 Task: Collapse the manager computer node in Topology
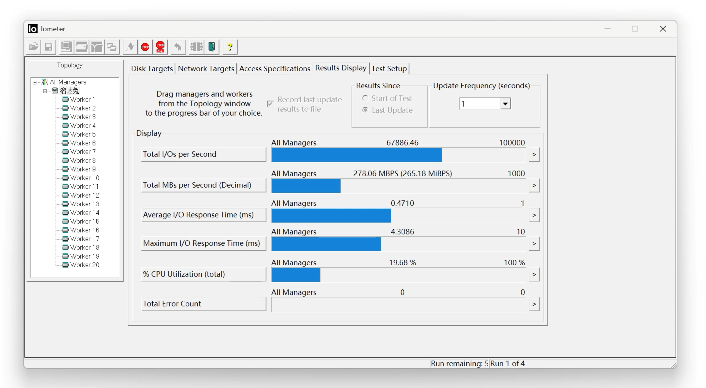(45, 91)
